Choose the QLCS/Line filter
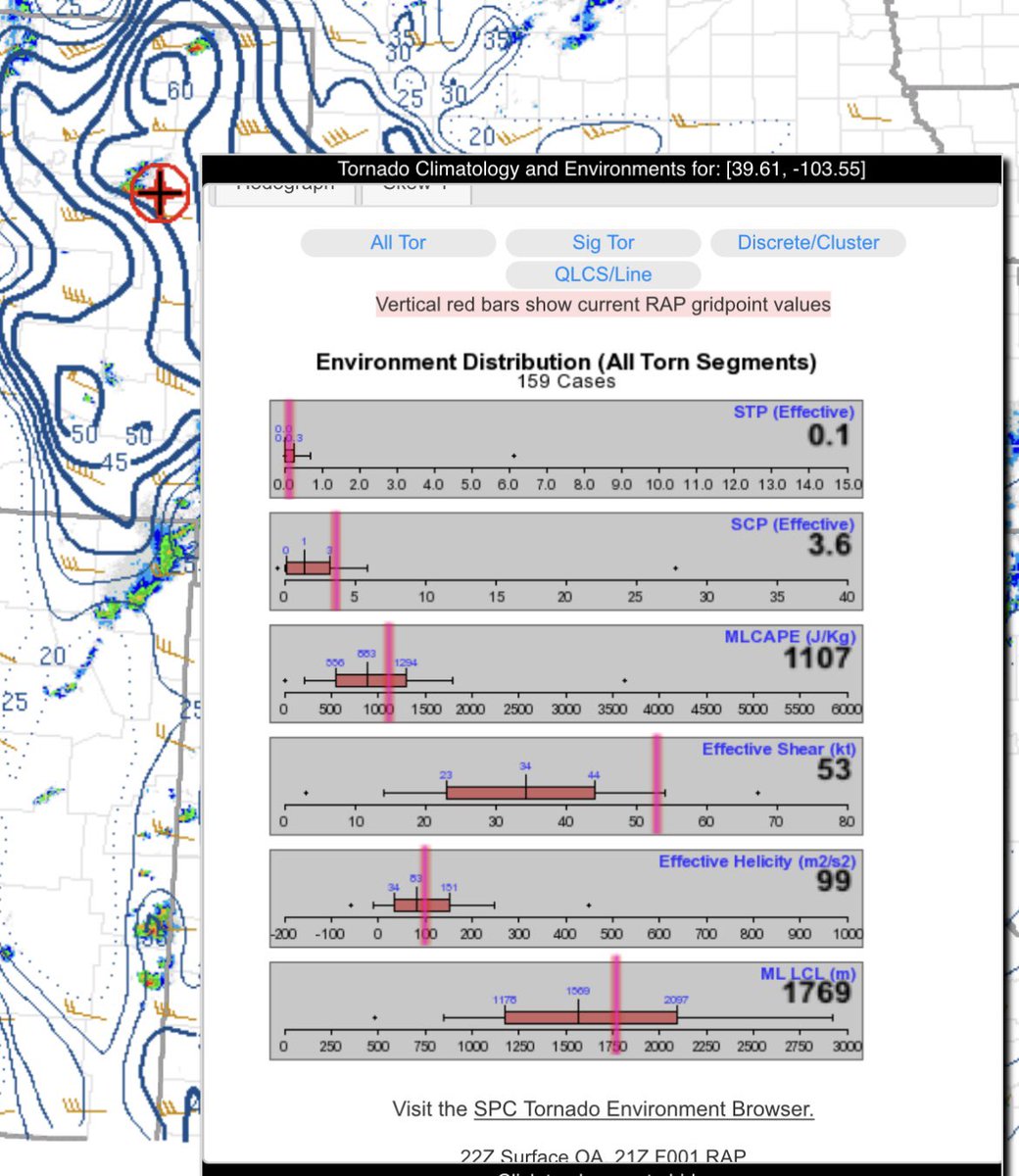Viewport: 1019px width, 1176px height. click(603, 274)
